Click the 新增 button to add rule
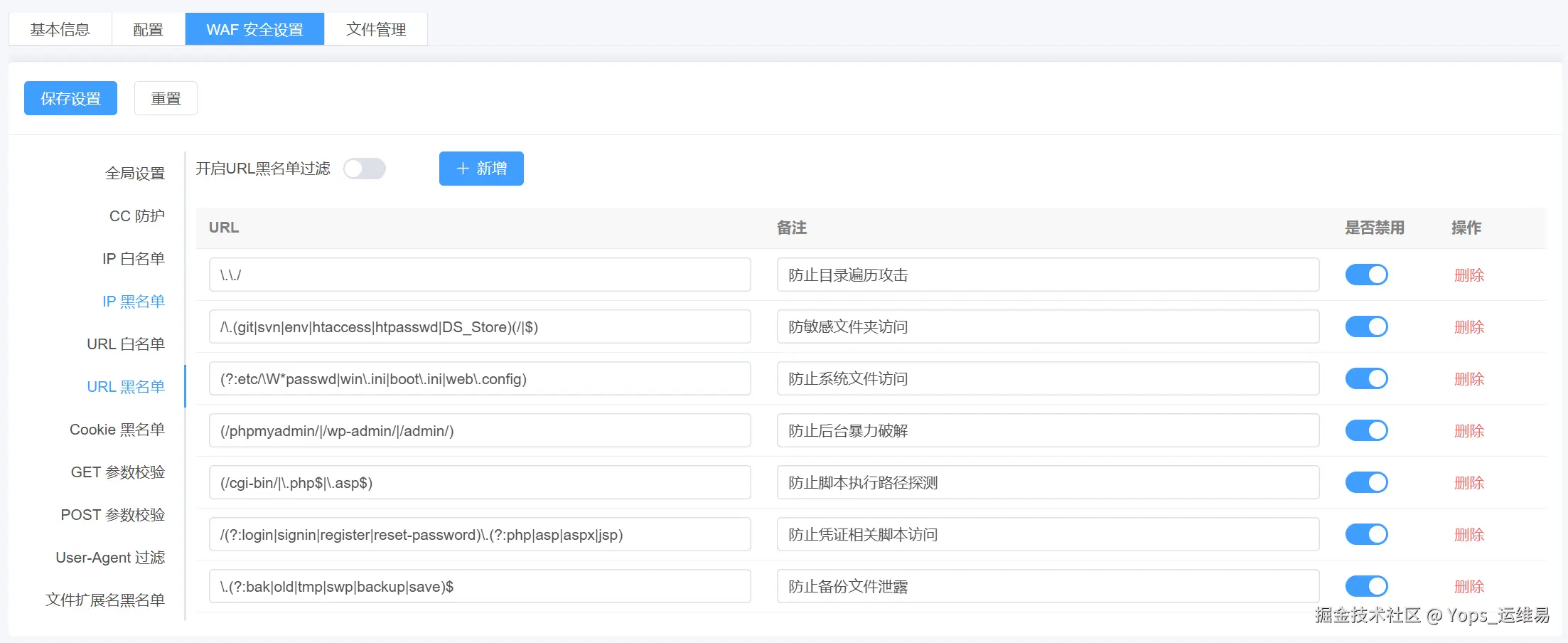Viewport: 1568px width, 643px height. 481,169
